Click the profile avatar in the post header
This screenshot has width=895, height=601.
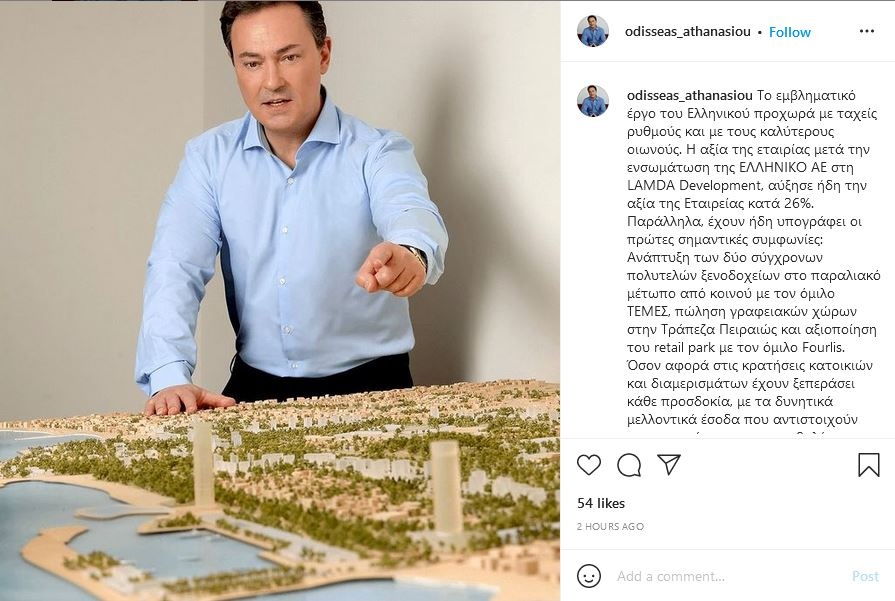click(x=593, y=31)
